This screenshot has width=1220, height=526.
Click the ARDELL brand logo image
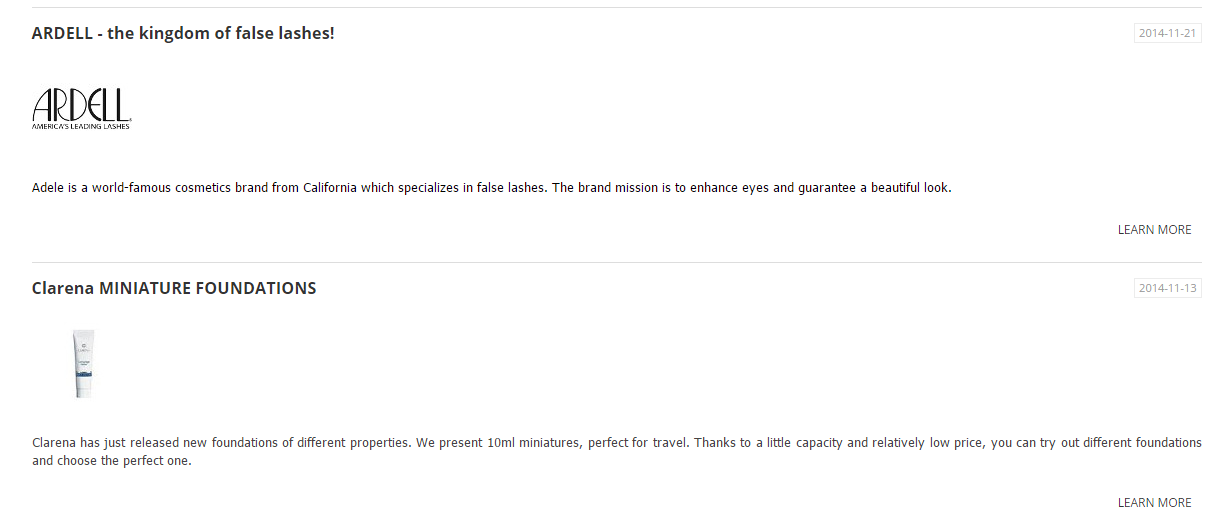tap(82, 108)
